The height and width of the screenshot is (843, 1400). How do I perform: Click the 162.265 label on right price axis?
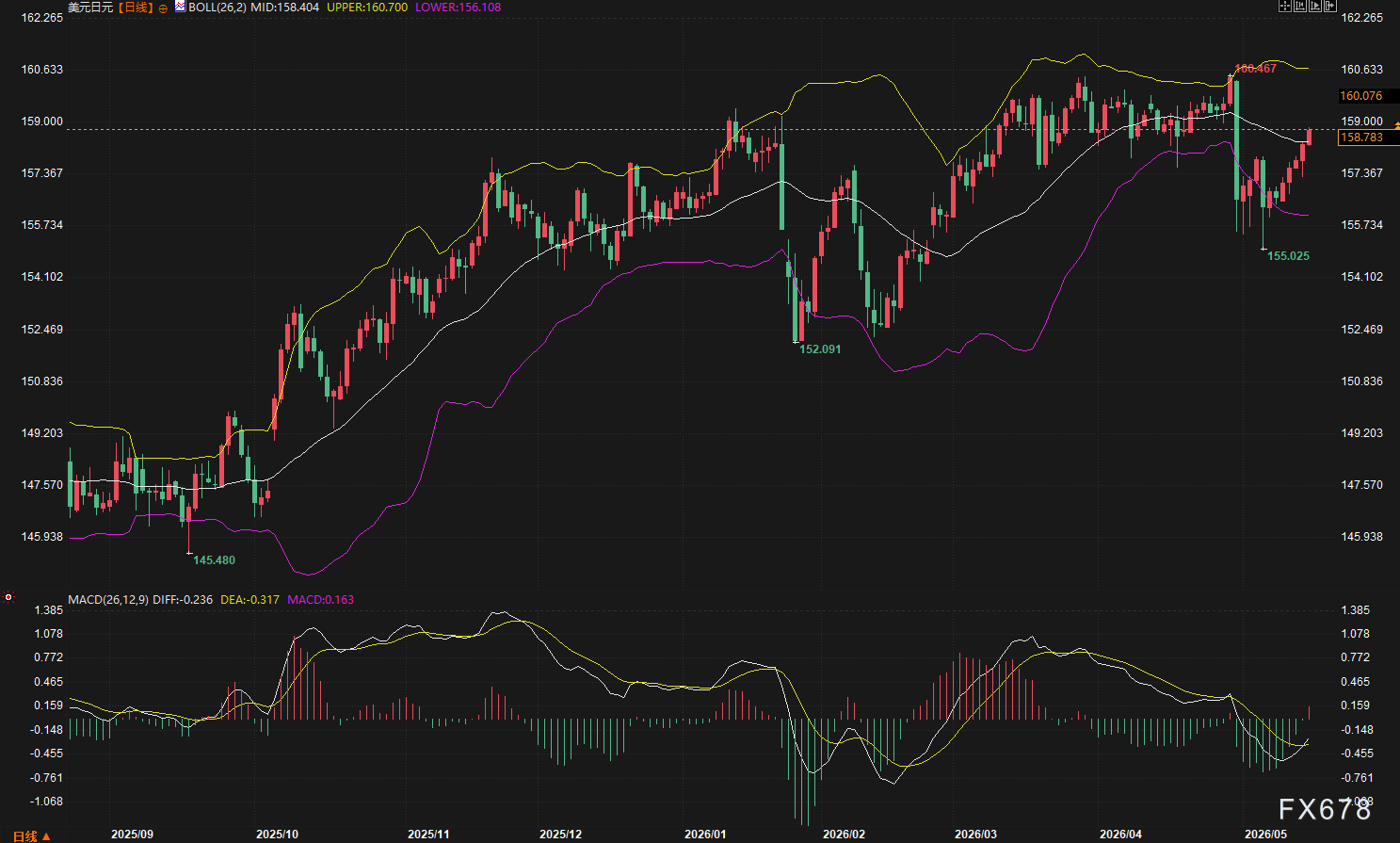pos(1361,18)
